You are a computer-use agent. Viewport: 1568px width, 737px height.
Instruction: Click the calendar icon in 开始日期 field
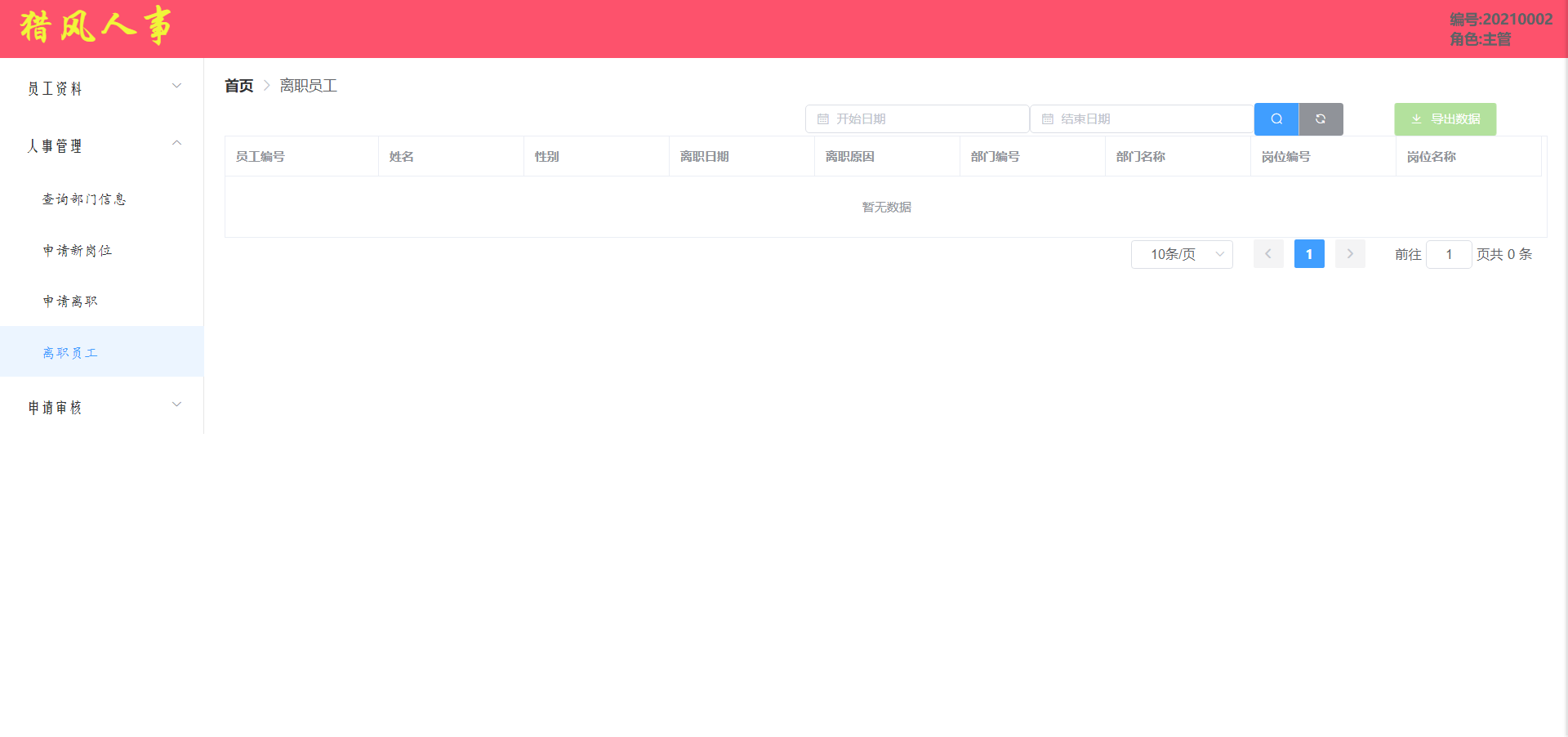pos(823,119)
